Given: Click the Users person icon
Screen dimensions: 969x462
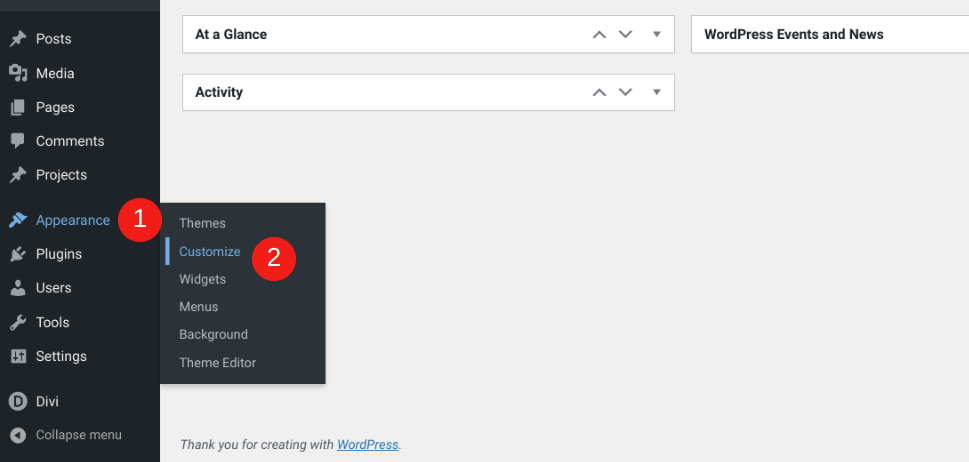Looking at the screenshot, I should click(18, 288).
